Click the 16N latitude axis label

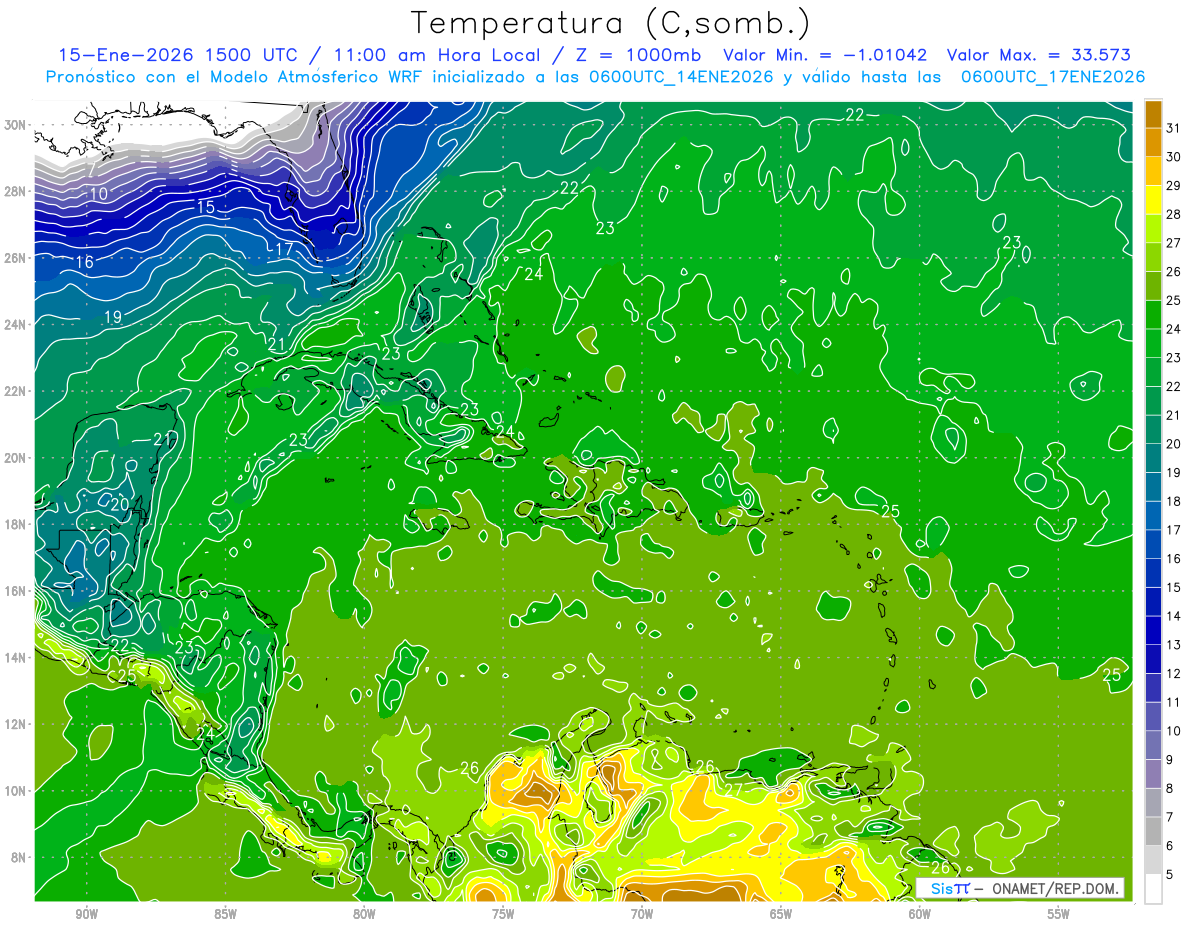(x=16, y=591)
